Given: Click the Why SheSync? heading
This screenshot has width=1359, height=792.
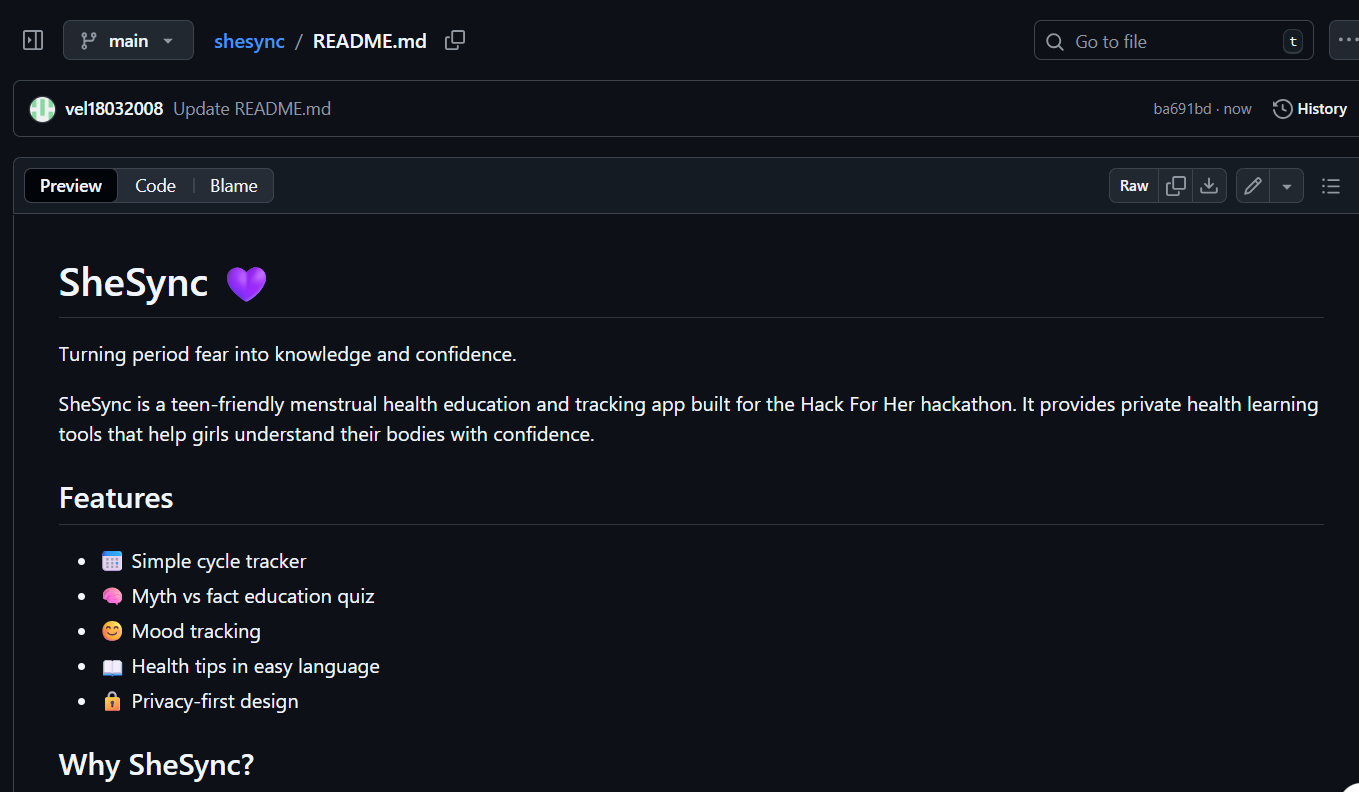Looking at the screenshot, I should (157, 766).
